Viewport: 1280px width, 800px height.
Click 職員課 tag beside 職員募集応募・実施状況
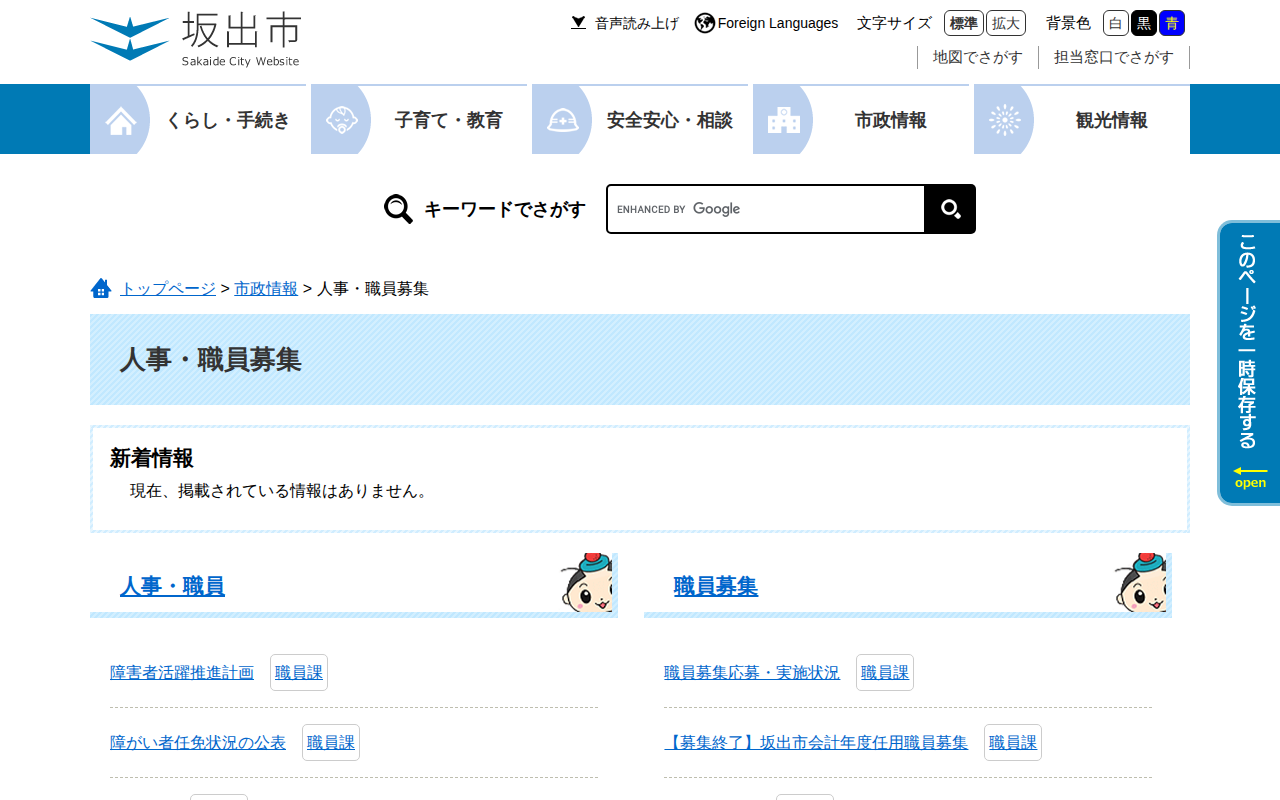click(x=885, y=672)
